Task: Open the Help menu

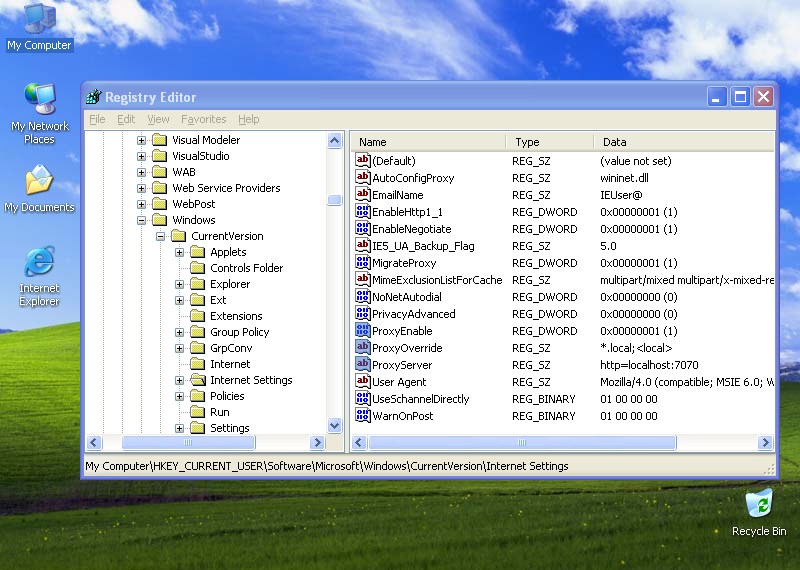Action: tap(248, 119)
